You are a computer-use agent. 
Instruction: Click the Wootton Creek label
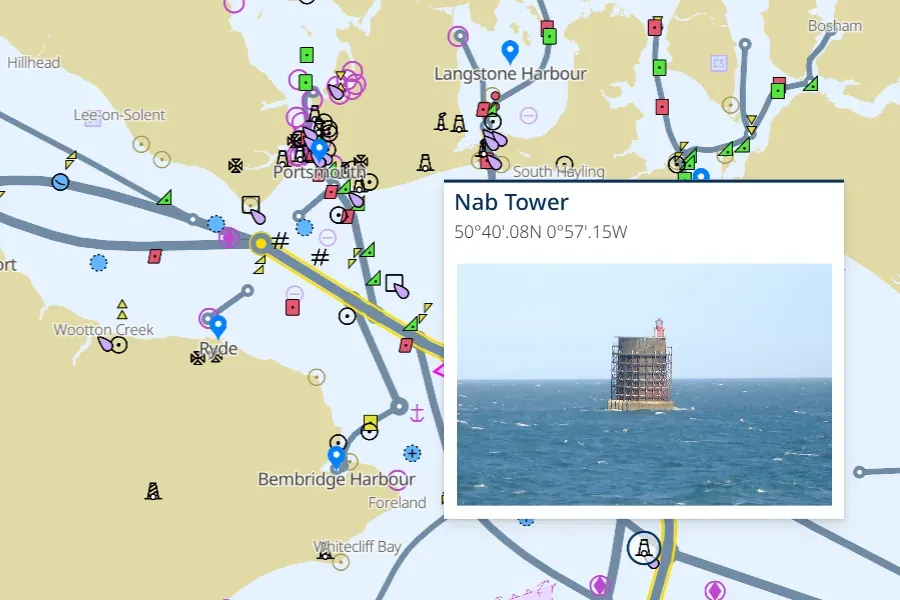[104, 330]
